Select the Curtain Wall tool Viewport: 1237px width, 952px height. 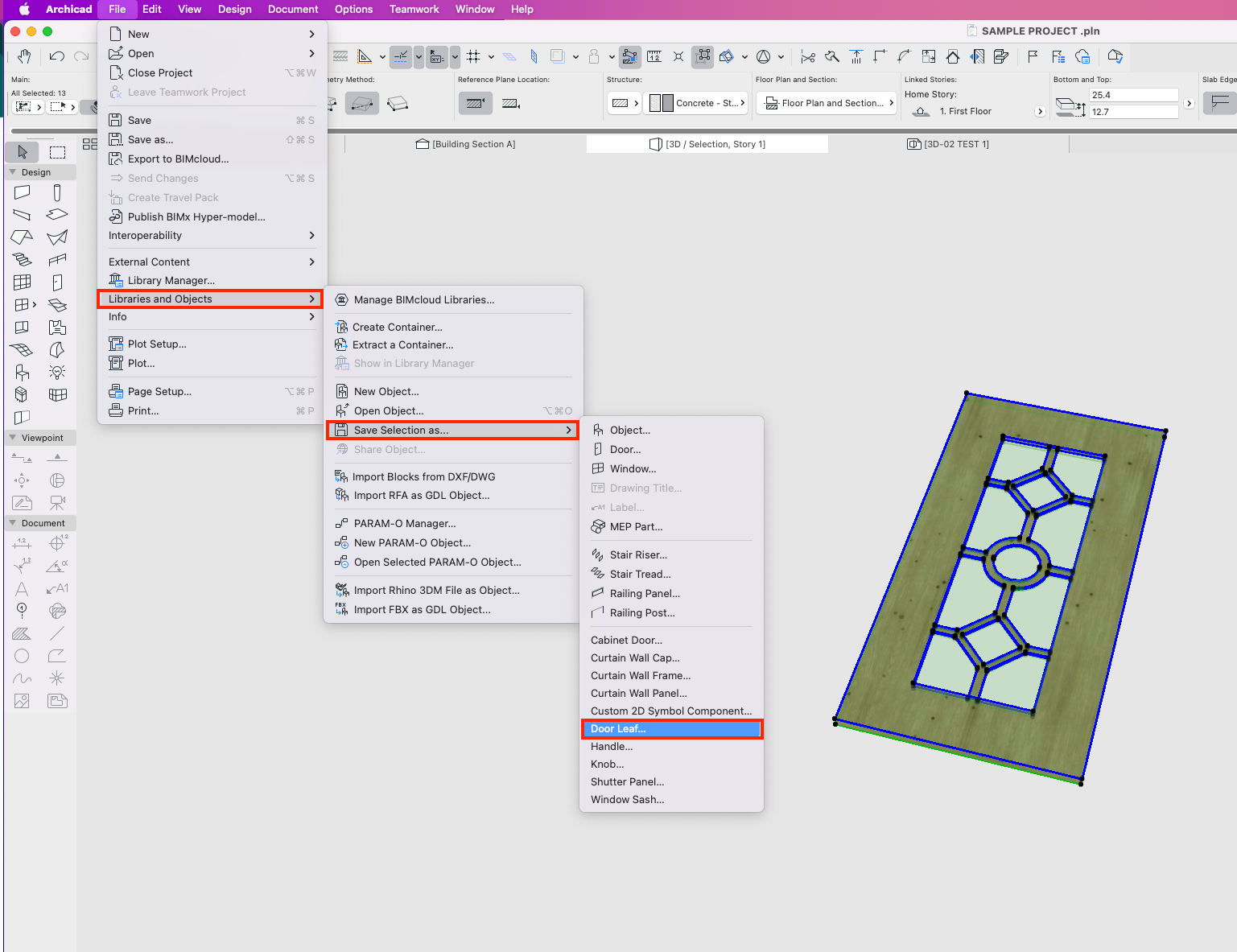click(23, 282)
